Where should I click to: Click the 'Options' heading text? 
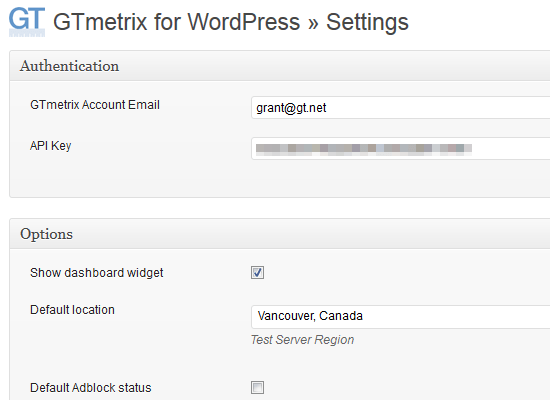(x=46, y=234)
